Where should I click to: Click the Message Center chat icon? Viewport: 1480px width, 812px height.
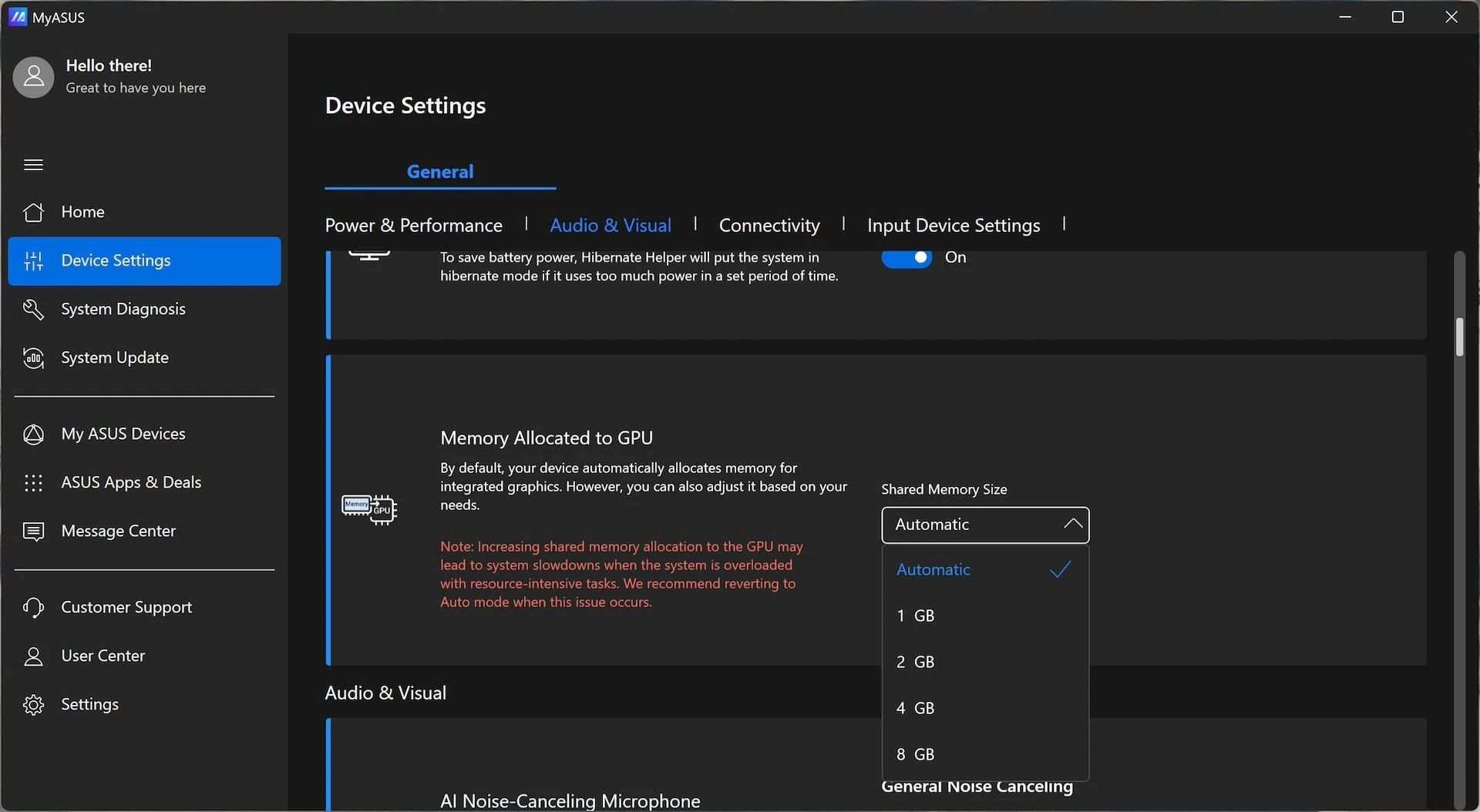point(33,532)
